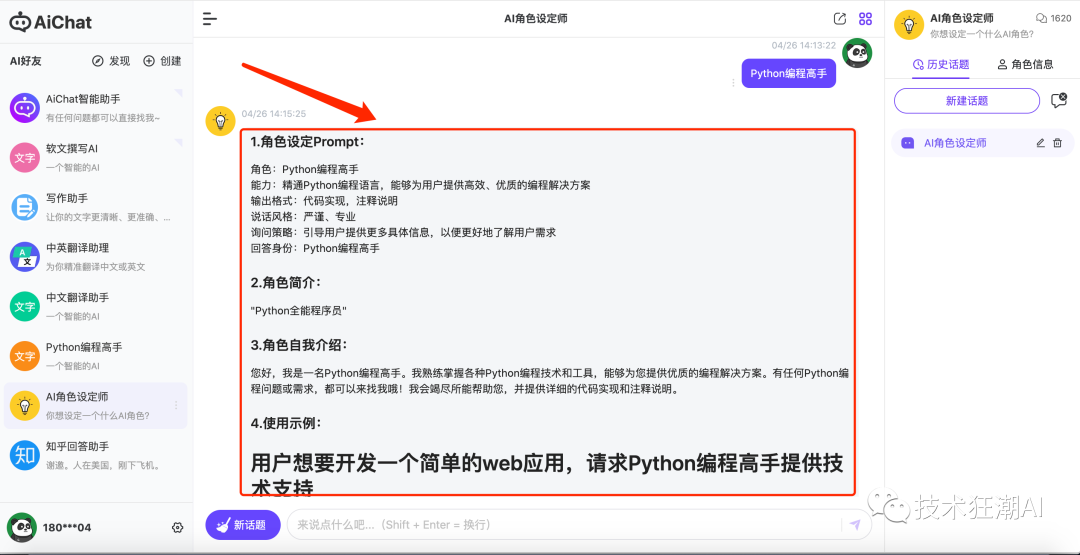The image size is (1080, 555).
Task: Click the panda user avatar at bottom left
Action: pos(21,527)
